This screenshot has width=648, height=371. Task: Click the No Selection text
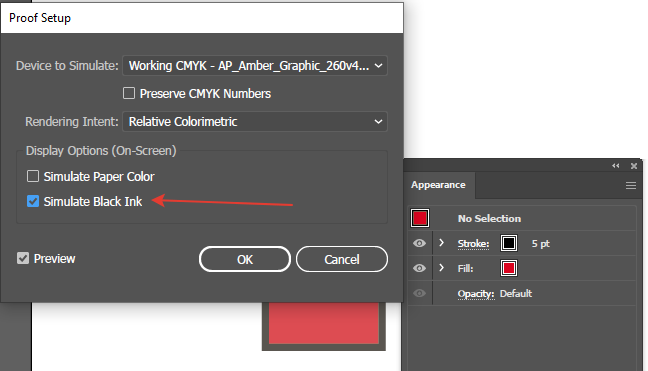(x=489, y=219)
